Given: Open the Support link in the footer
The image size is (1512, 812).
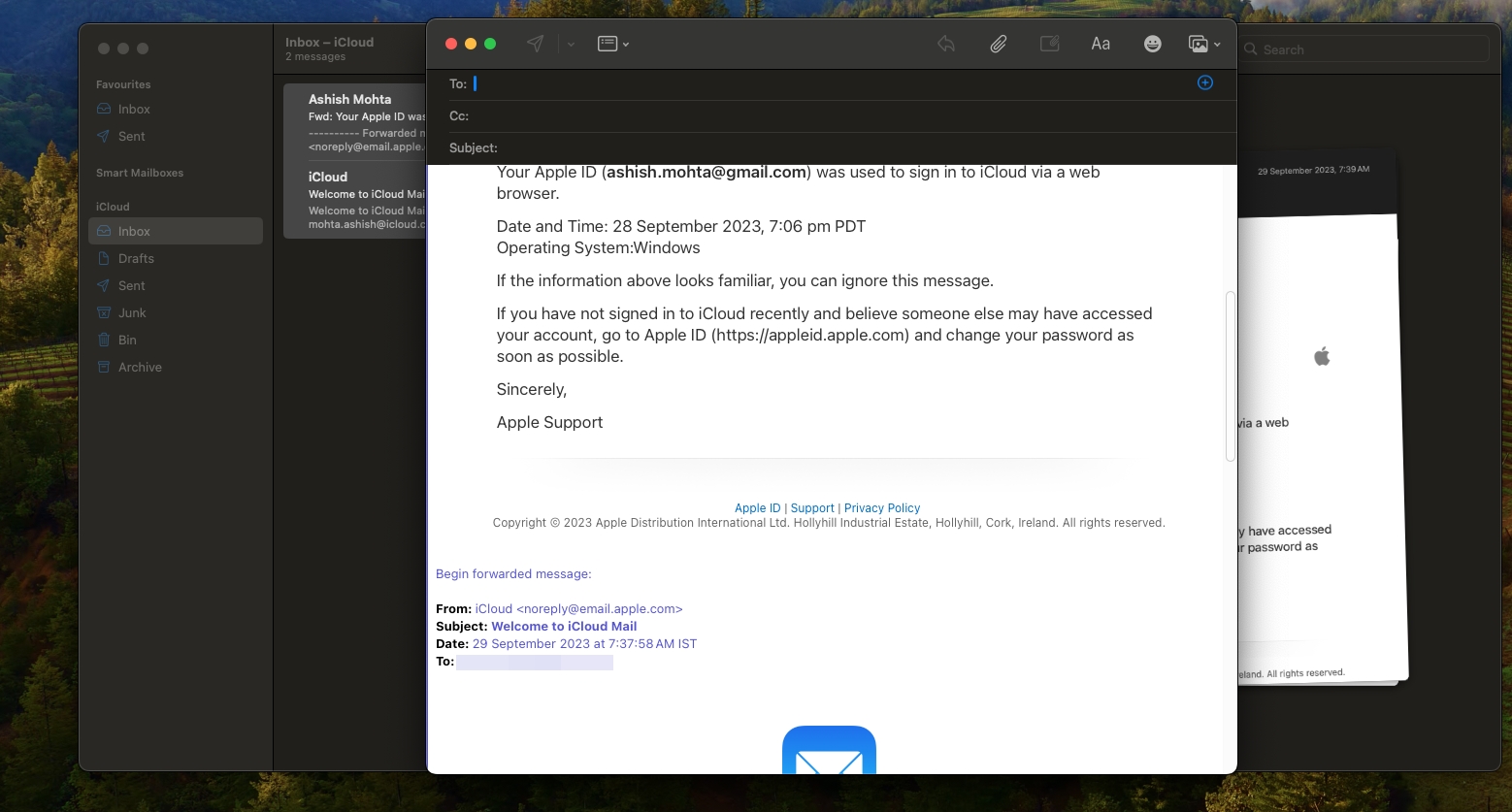Looking at the screenshot, I should pos(812,507).
